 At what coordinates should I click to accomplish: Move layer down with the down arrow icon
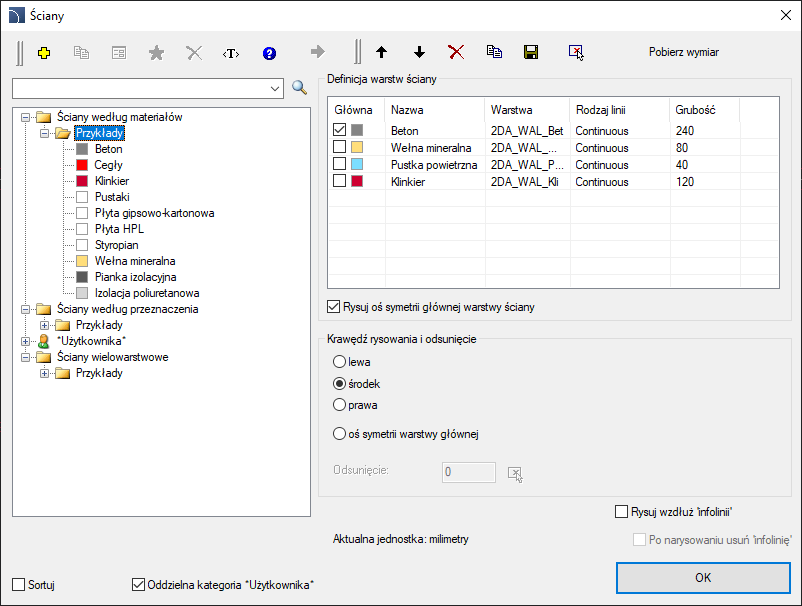pos(419,52)
